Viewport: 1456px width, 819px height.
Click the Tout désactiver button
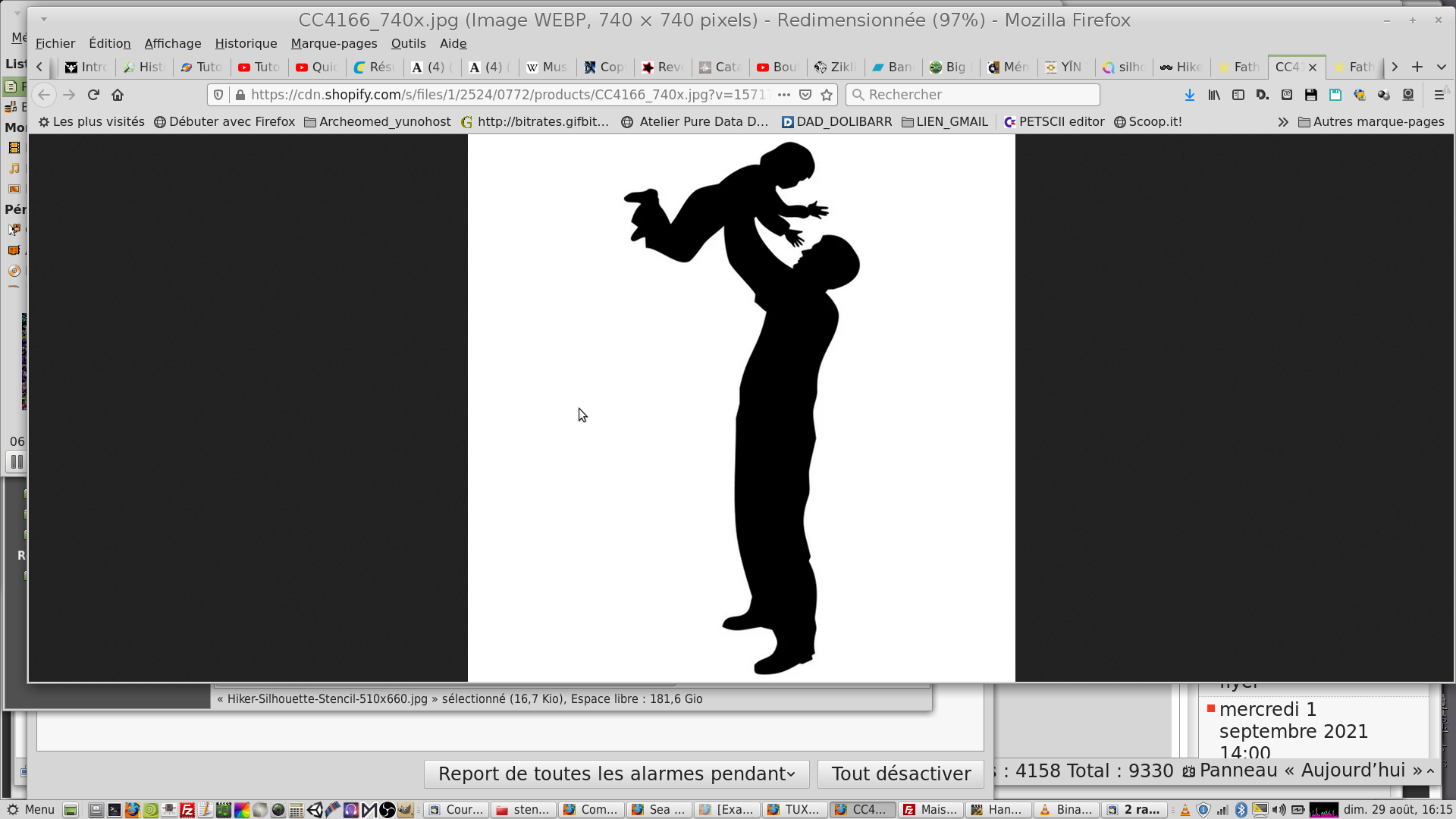(900, 773)
